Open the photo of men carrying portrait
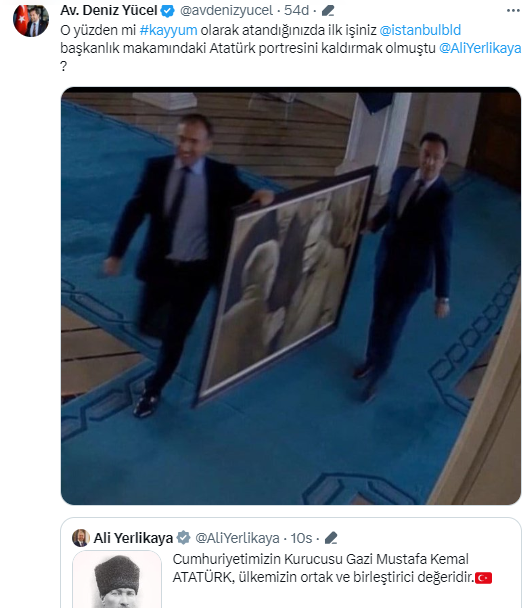This screenshot has width=529, height=608. coord(291,296)
